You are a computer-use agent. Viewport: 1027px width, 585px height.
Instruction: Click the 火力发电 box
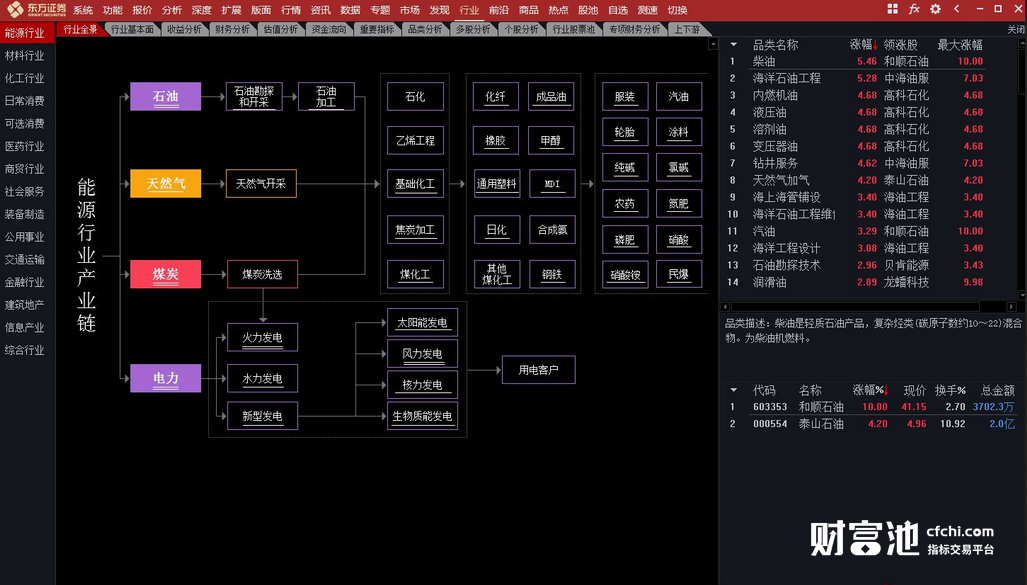click(262, 337)
